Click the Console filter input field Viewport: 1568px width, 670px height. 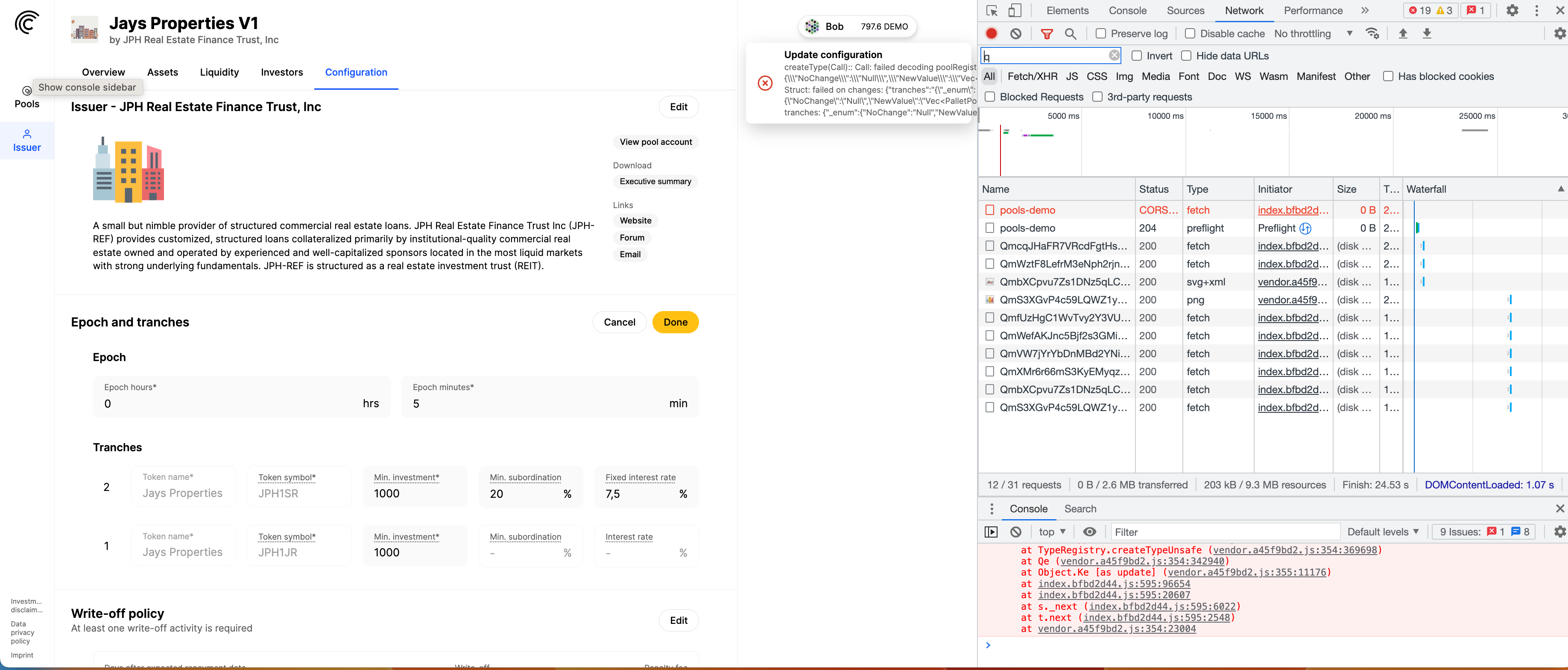point(1223,532)
